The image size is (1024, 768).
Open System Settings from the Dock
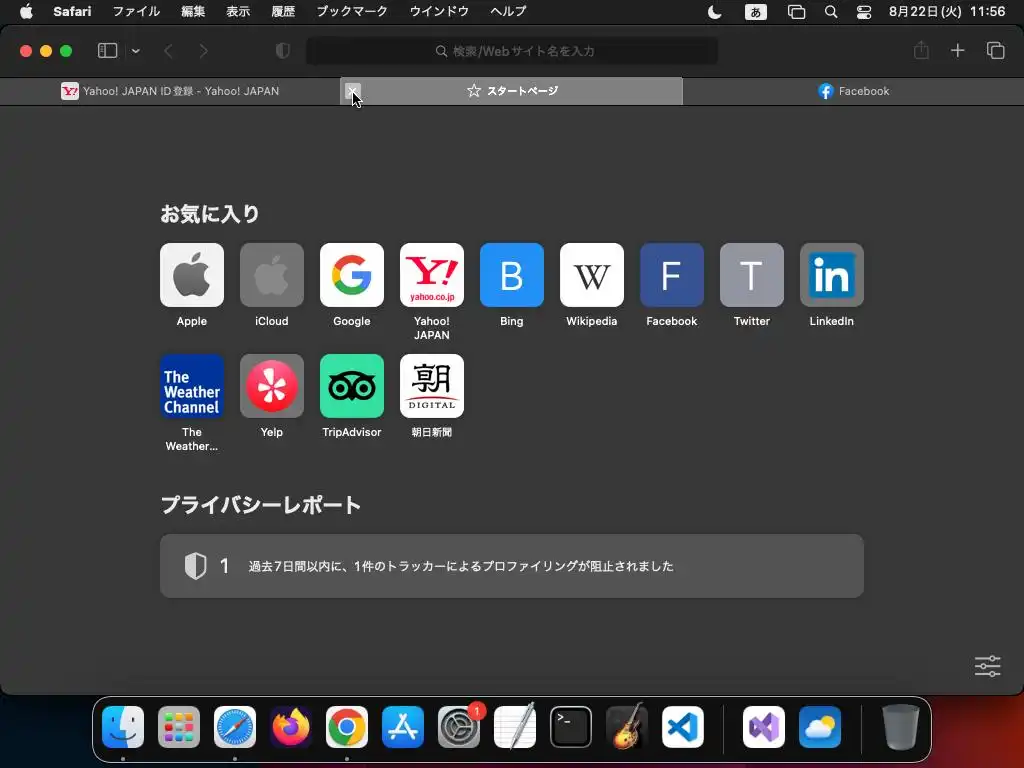click(x=459, y=727)
